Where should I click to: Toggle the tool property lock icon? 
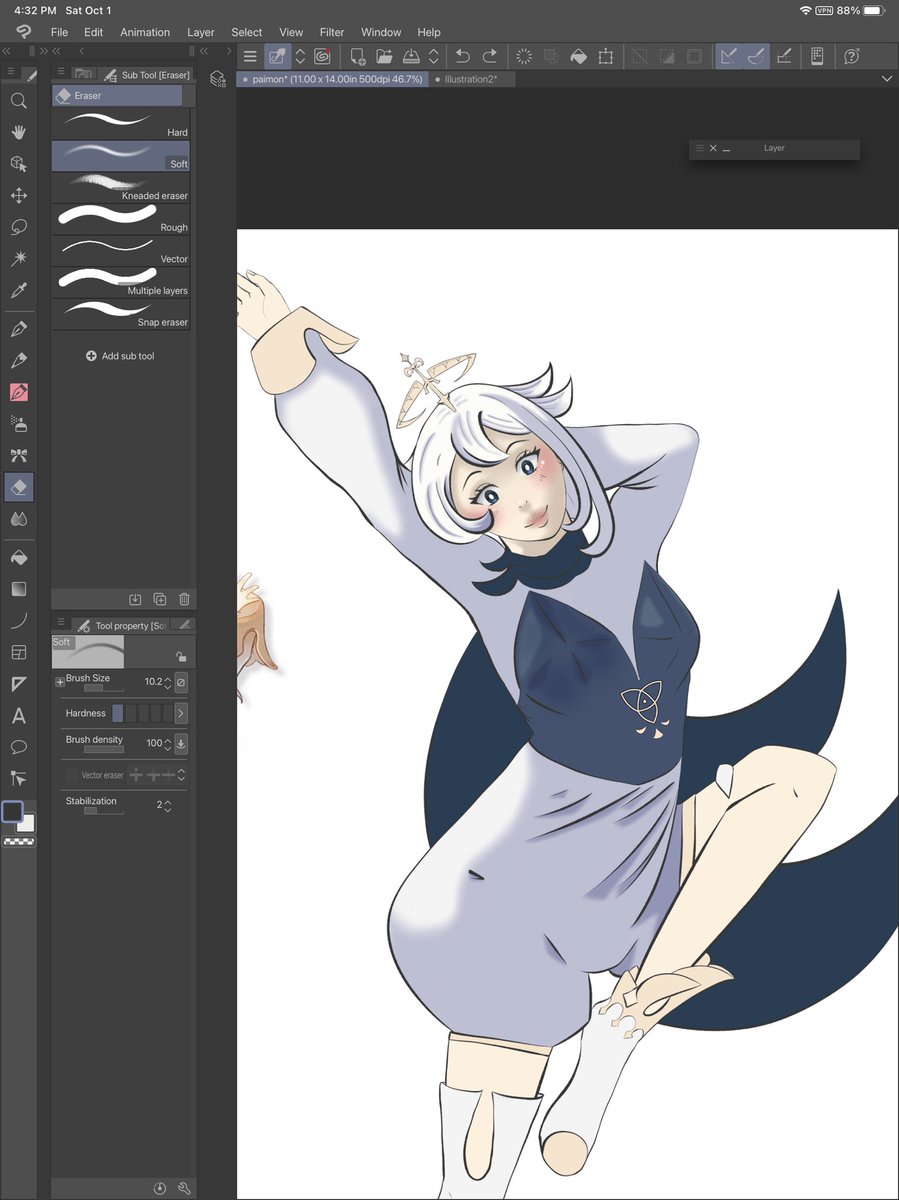pyautogui.click(x=181, y=657)
